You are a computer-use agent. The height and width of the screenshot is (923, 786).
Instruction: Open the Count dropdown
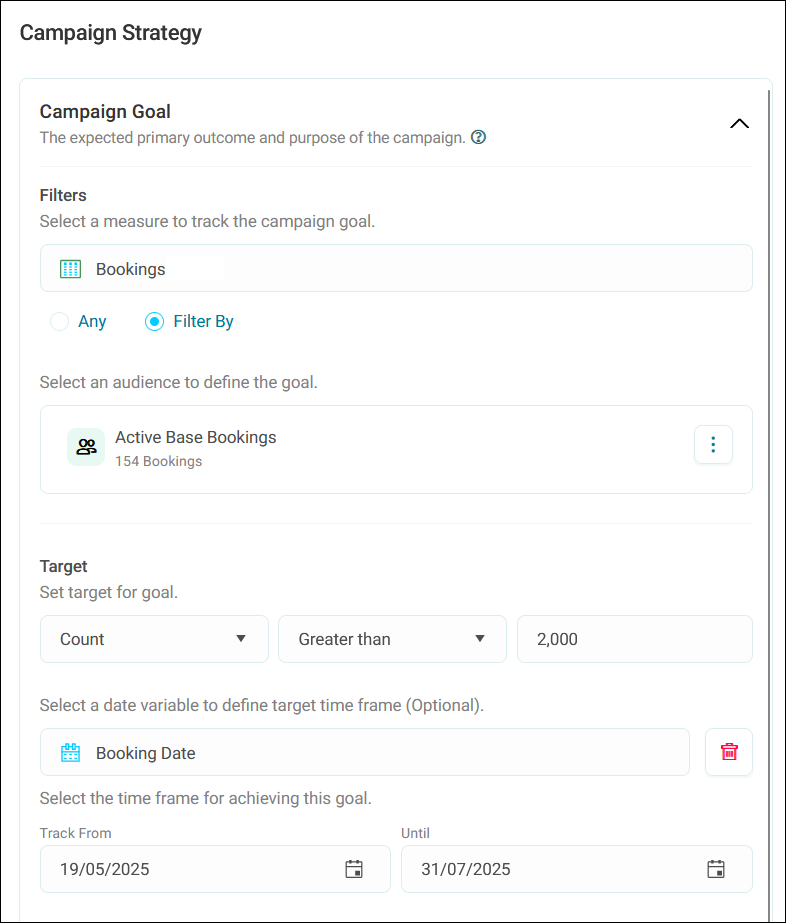tap(154, 639)
